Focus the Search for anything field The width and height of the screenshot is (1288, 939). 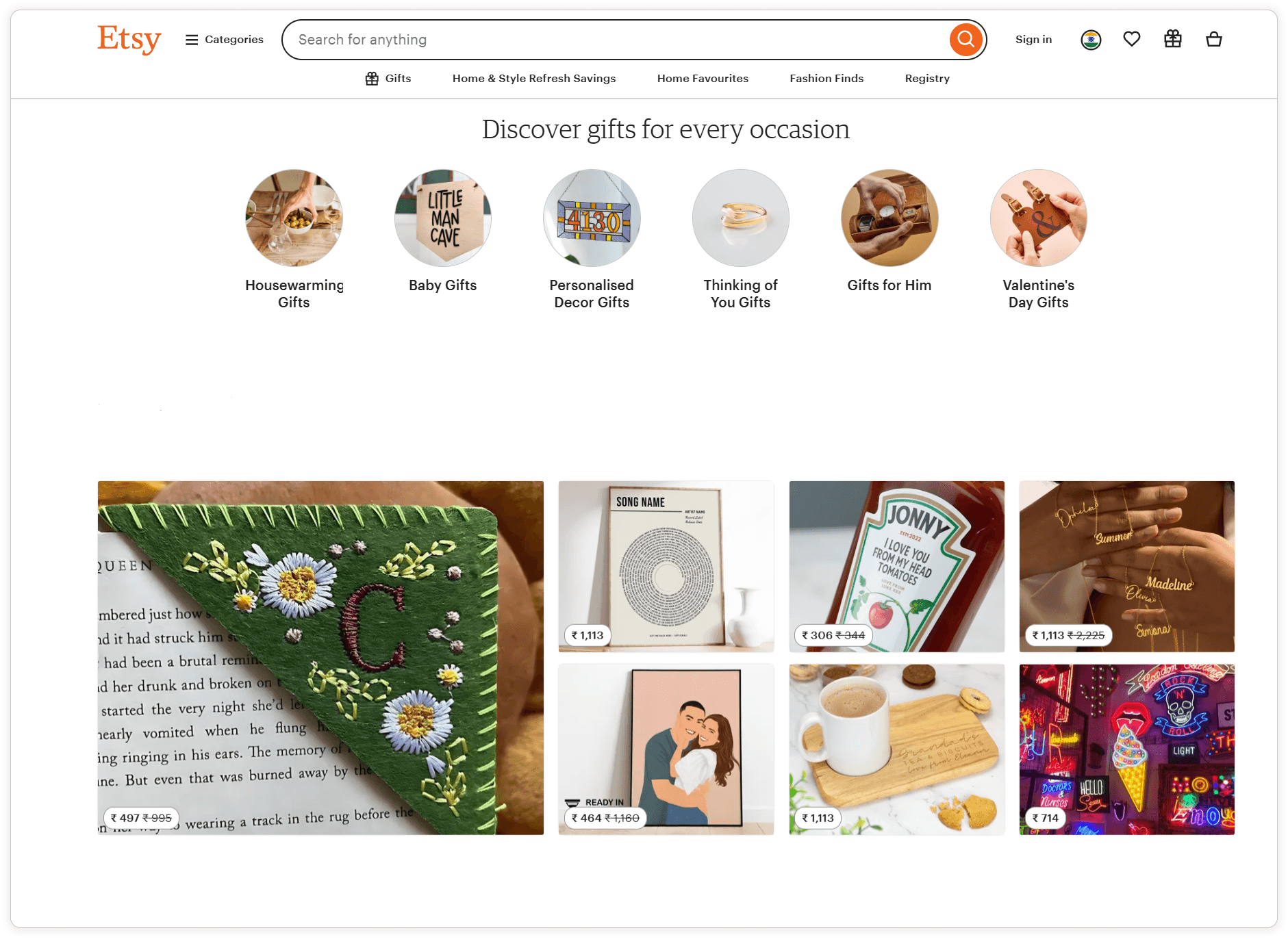coord(616,40)
